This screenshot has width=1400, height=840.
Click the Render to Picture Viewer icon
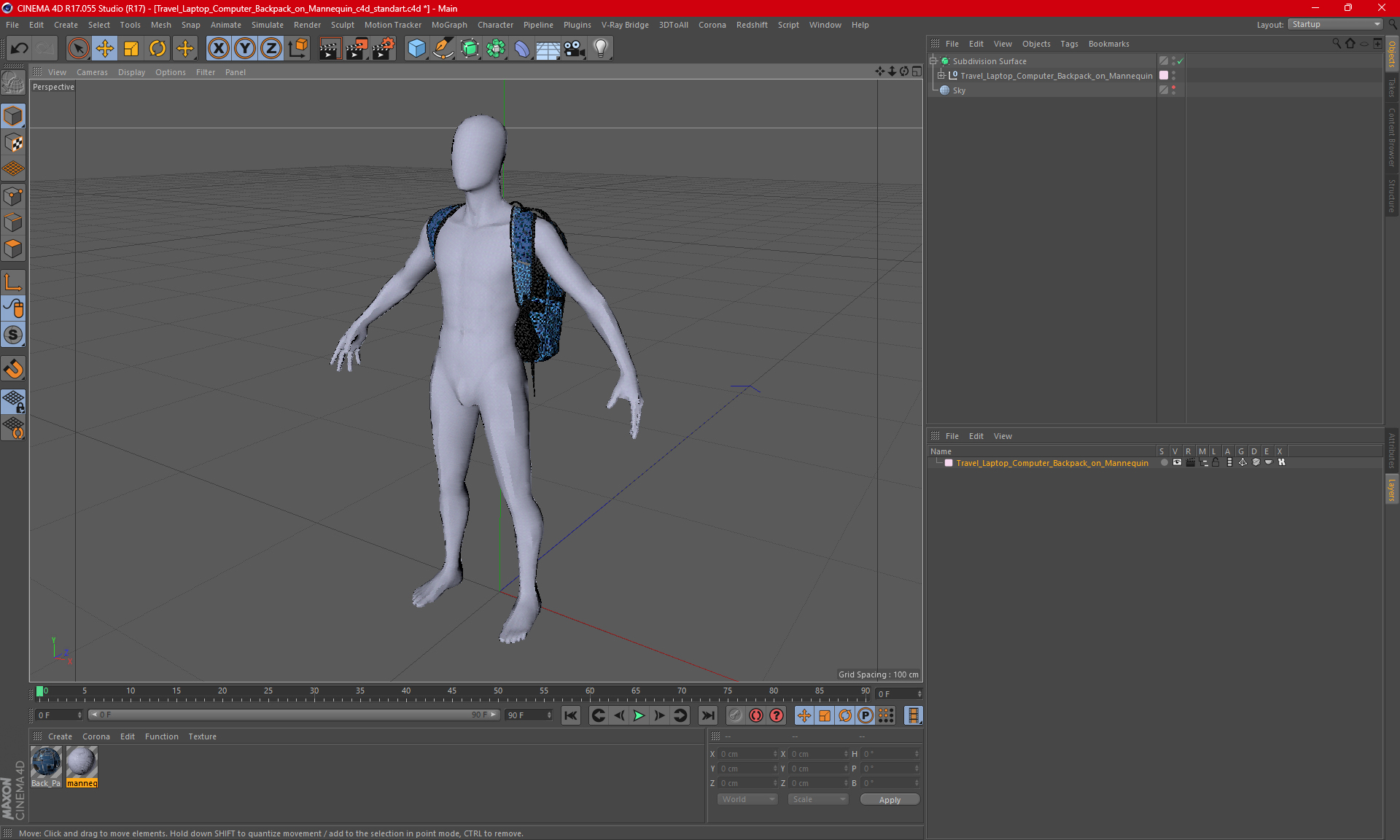tap(356, 49)
